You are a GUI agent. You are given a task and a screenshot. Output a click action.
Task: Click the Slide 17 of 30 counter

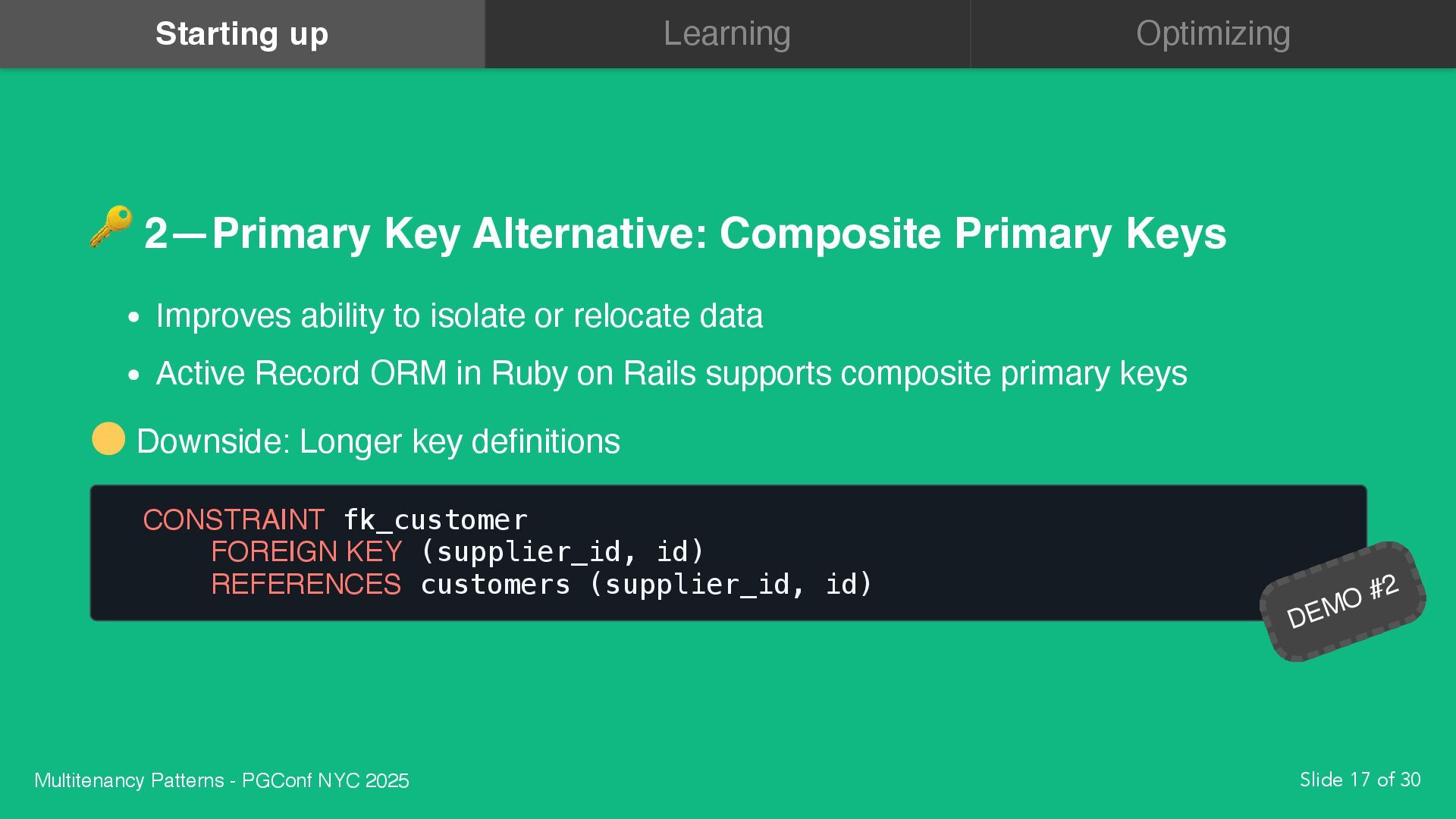pos(1360,780)
